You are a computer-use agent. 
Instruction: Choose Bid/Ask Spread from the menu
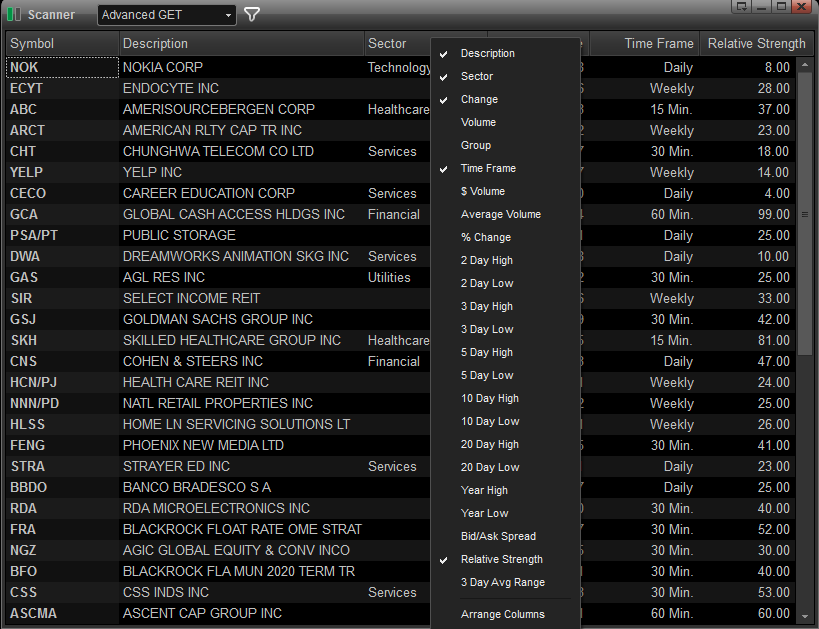(x=498, y=536)
